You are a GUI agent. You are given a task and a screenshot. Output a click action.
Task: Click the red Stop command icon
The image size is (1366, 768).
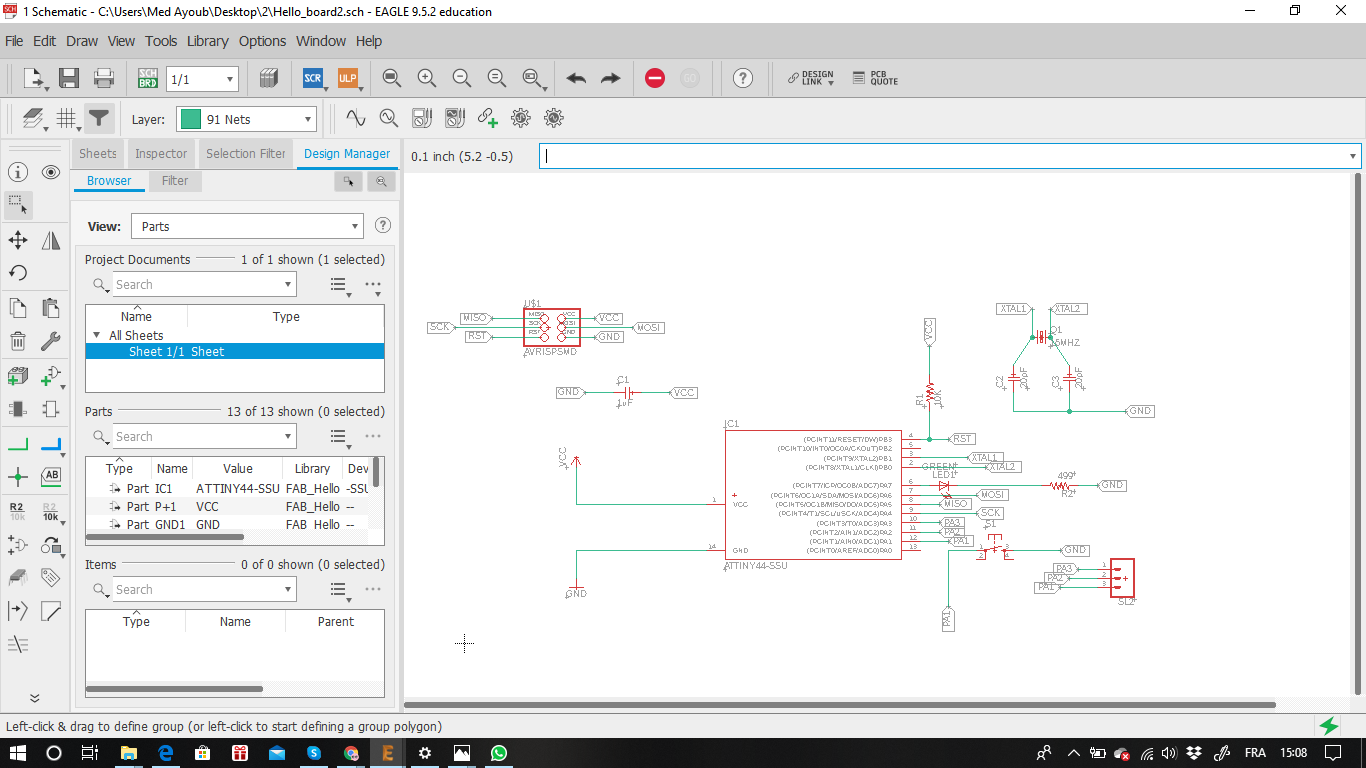tap(655, 78)
